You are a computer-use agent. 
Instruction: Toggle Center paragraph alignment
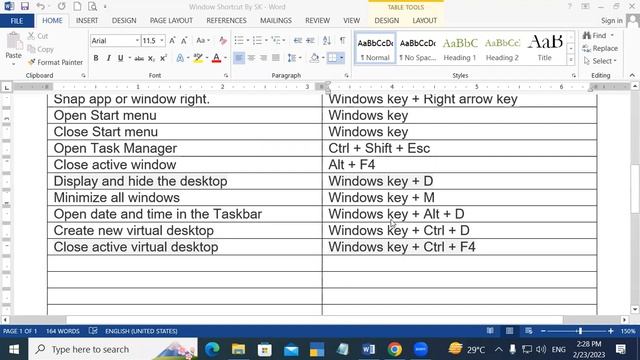pos(251,58)
